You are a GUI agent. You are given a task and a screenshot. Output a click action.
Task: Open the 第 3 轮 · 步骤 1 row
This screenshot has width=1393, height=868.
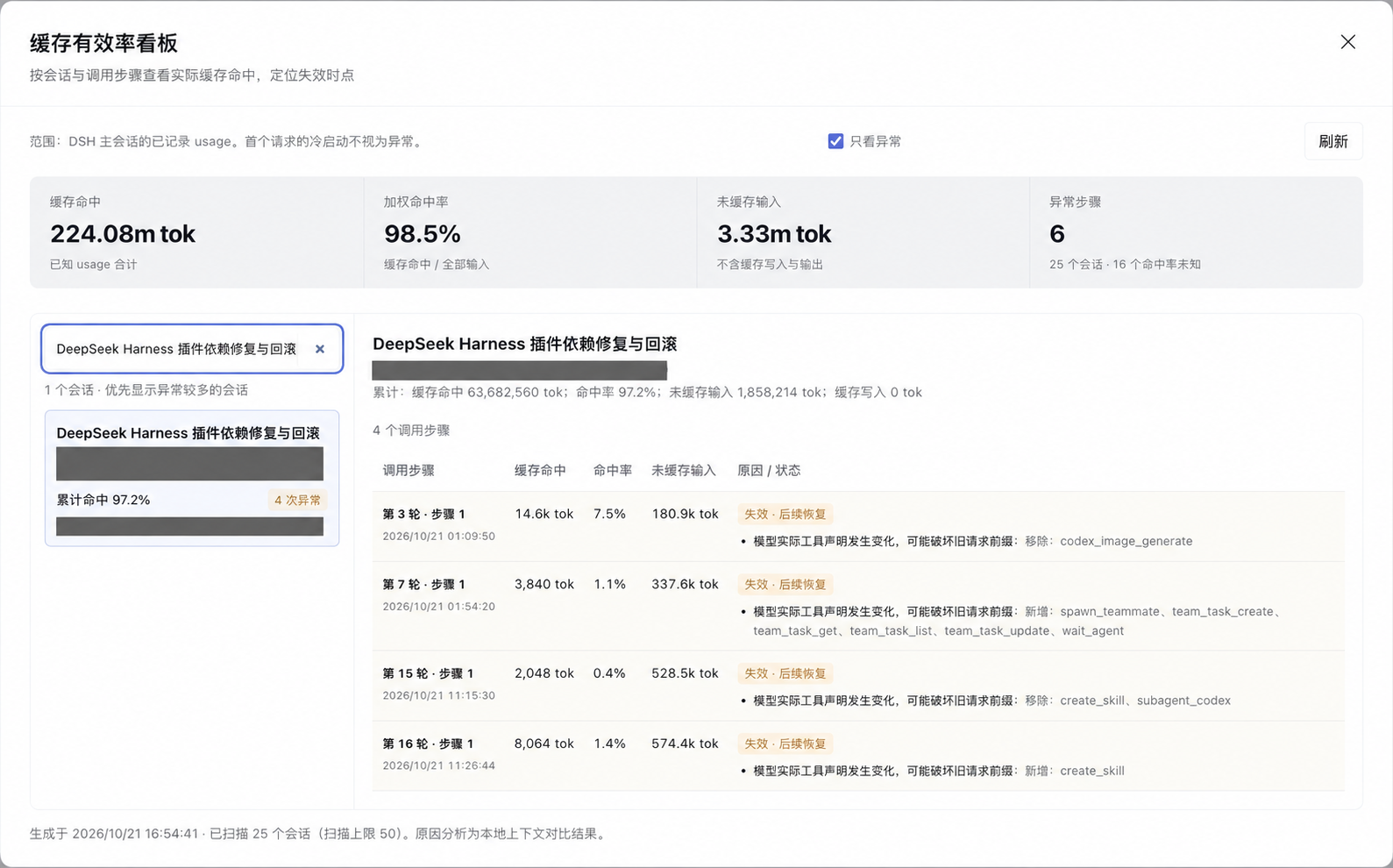click(858, 526)
